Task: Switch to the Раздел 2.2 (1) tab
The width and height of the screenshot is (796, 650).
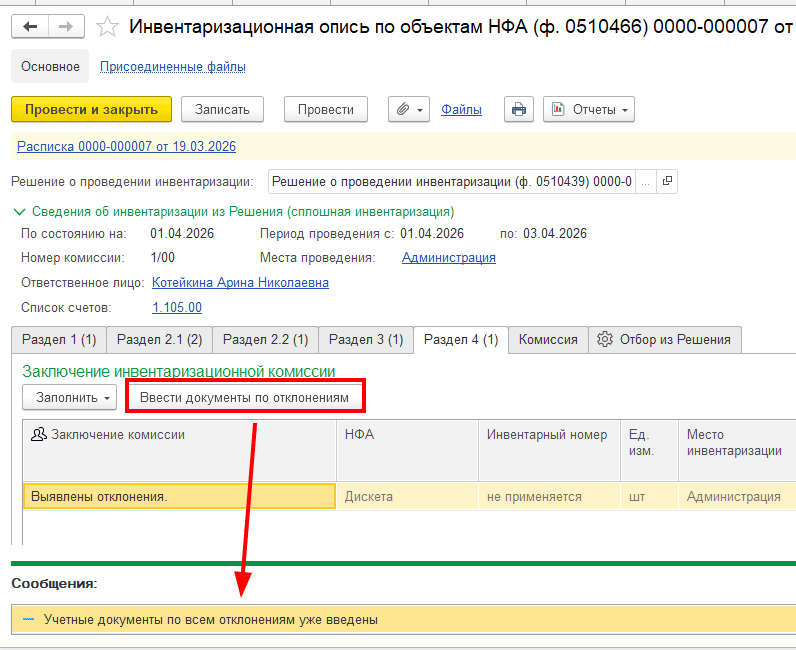Action: pyautogui.click(x=266, y=339)
